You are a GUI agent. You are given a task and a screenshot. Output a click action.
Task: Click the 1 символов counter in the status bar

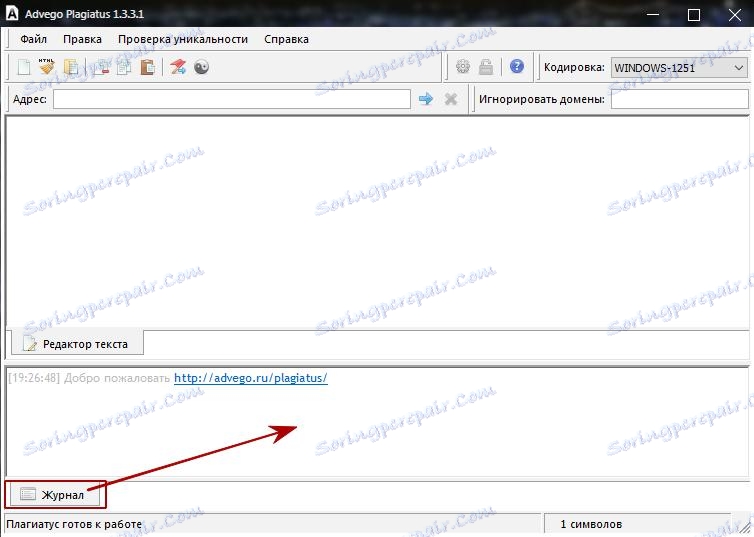click(591, 524)
